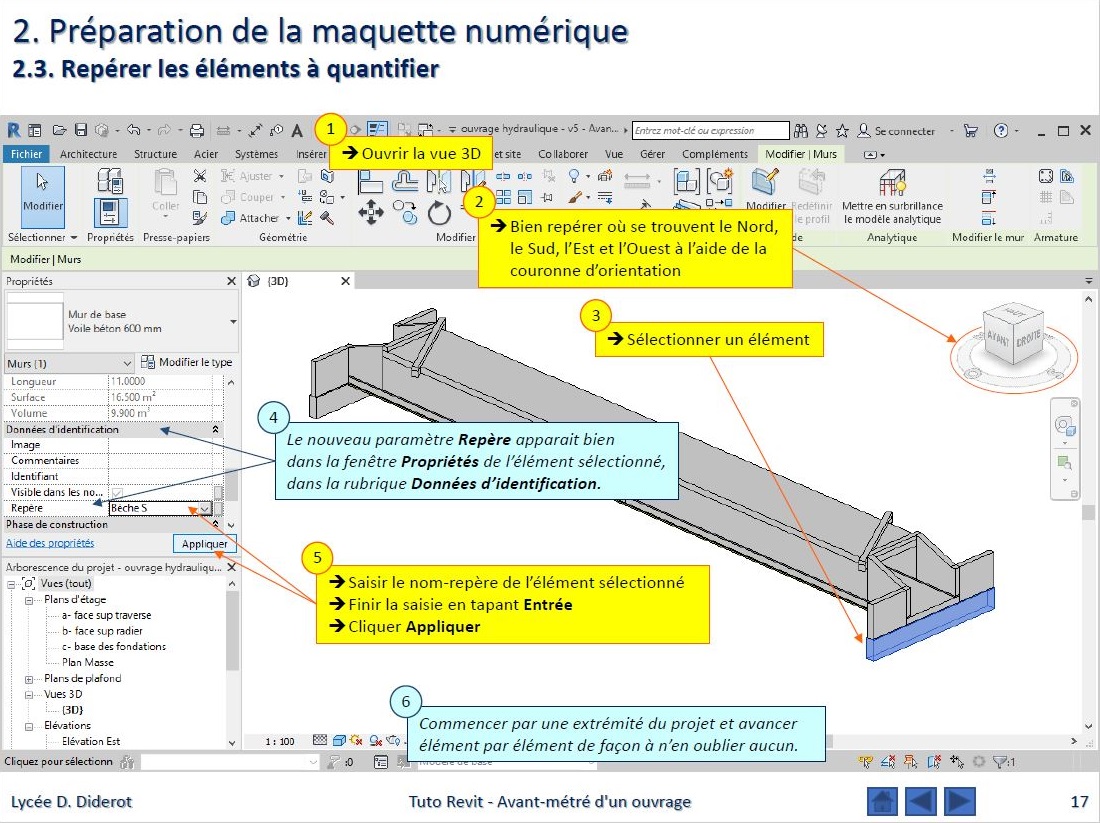Screen dimensions: 1100x823
Task: Collapse the 'Vues (tout)' tree node
Action: coord(11,584)
